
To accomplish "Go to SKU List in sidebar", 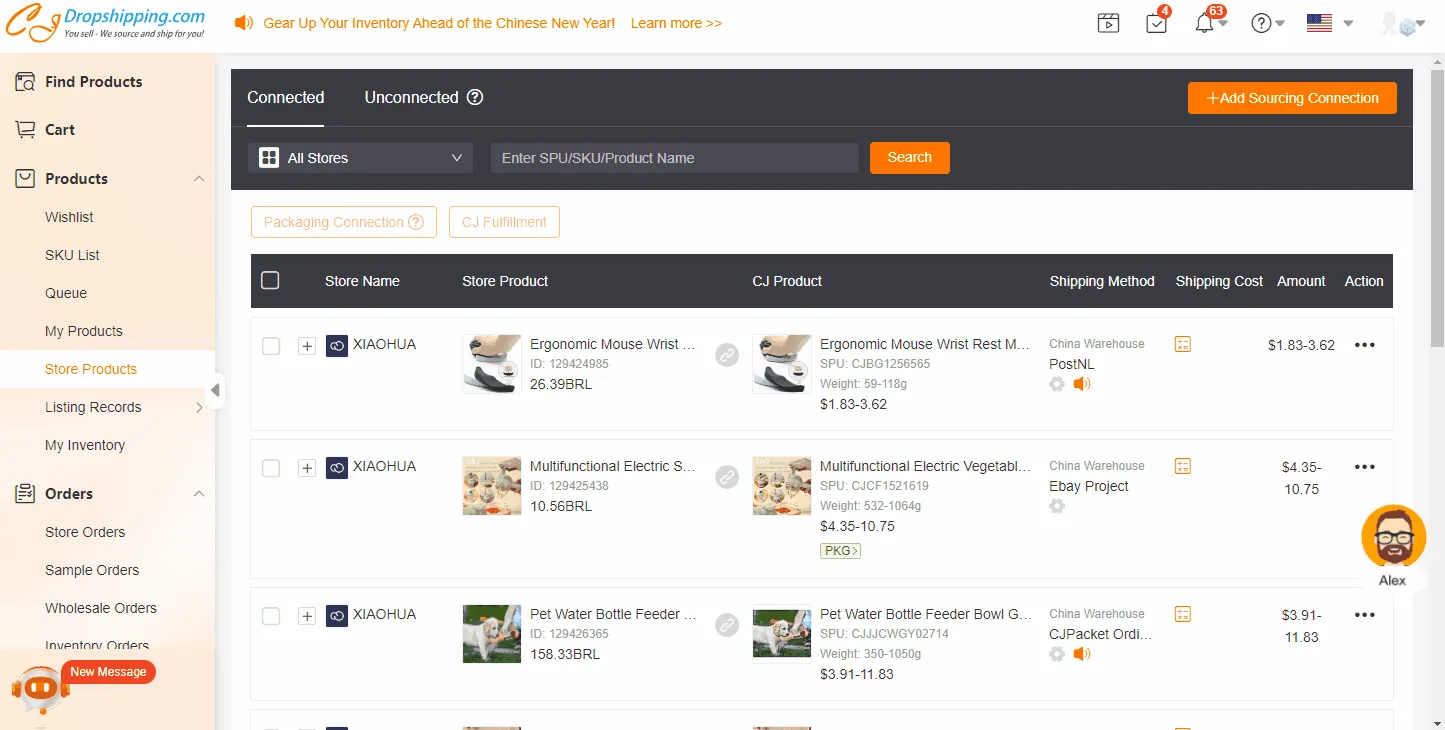I will coord(72,255).
